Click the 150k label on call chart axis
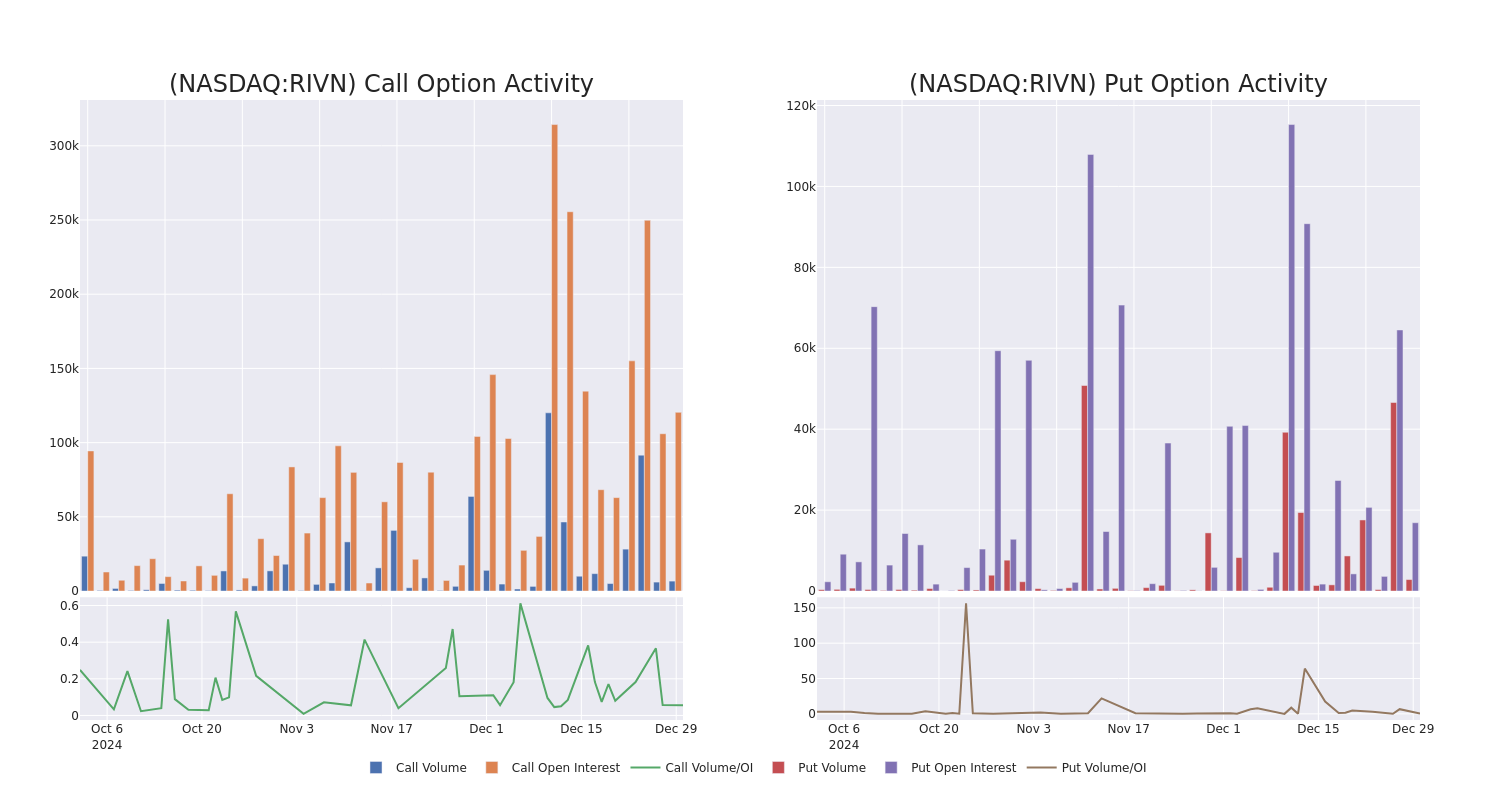This screenshot has height=800, width=1500. click(64, 369)
